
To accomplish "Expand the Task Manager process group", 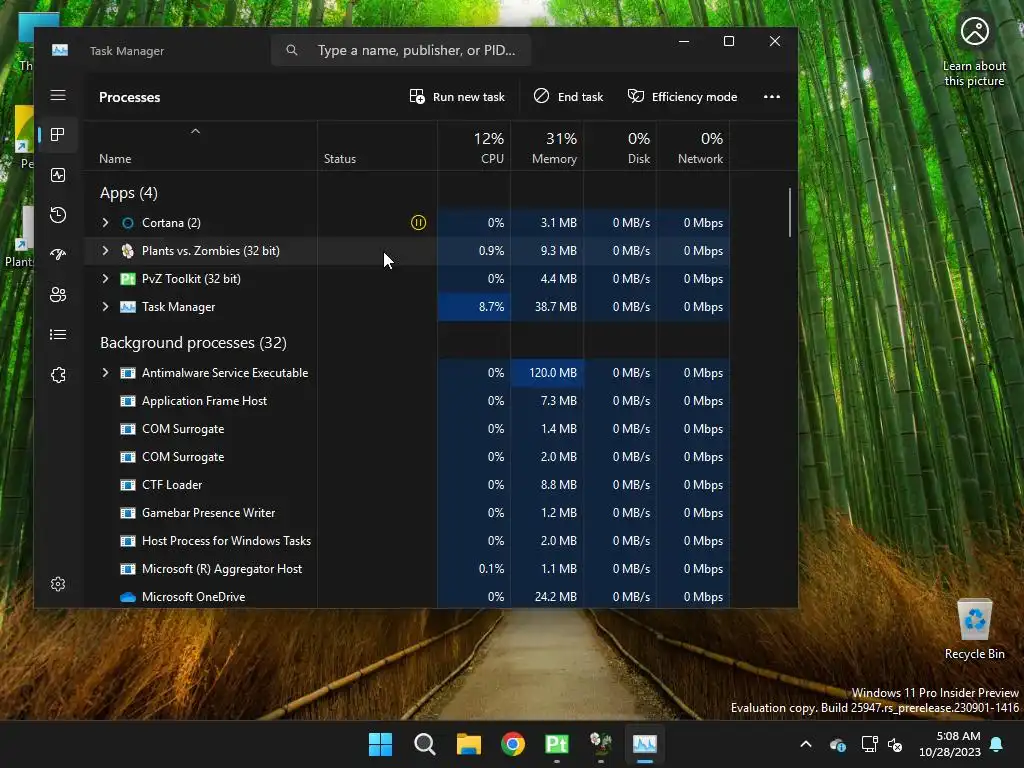I will click(105, 307).
